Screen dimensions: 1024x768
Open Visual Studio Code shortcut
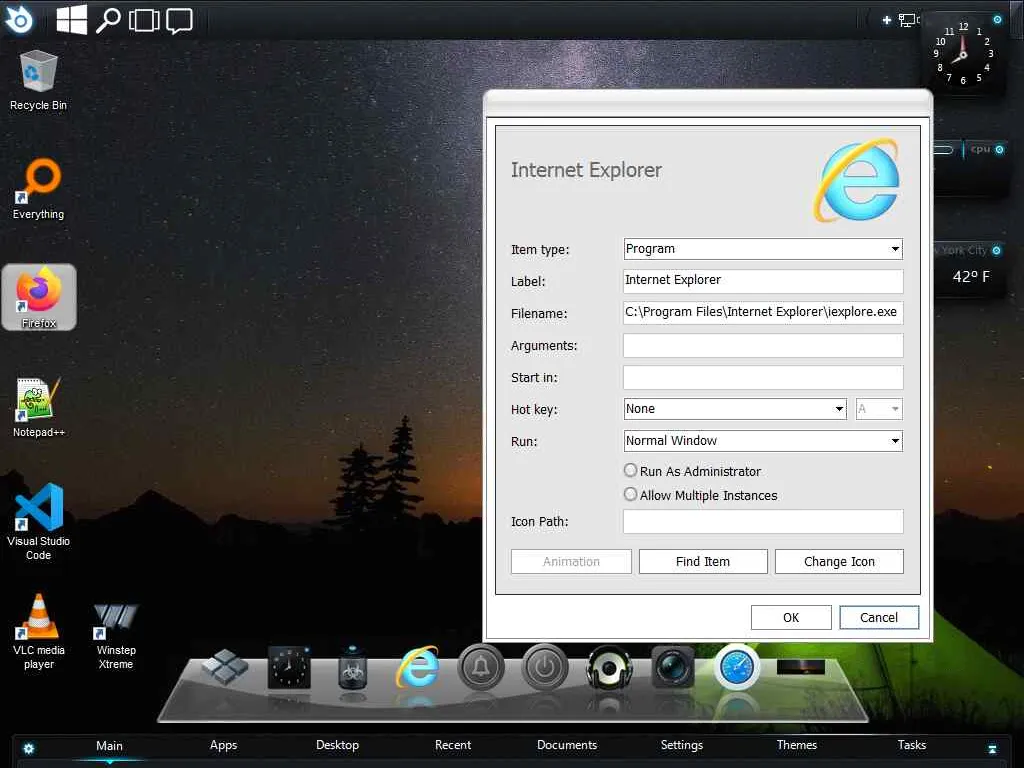(x=39, y=521)
